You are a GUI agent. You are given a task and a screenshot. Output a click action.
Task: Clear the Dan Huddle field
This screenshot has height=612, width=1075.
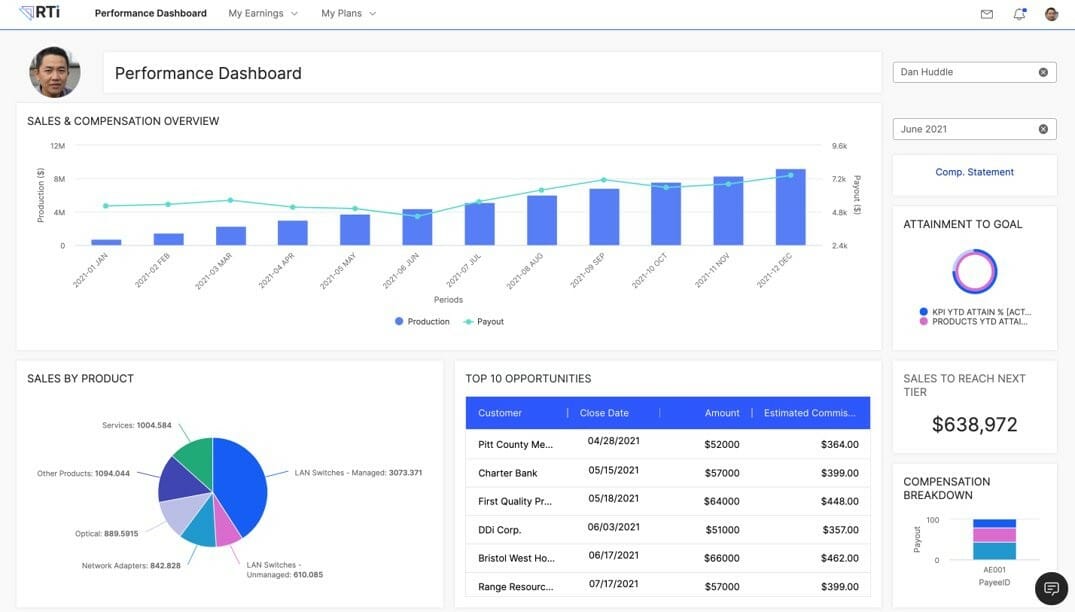1043,72
